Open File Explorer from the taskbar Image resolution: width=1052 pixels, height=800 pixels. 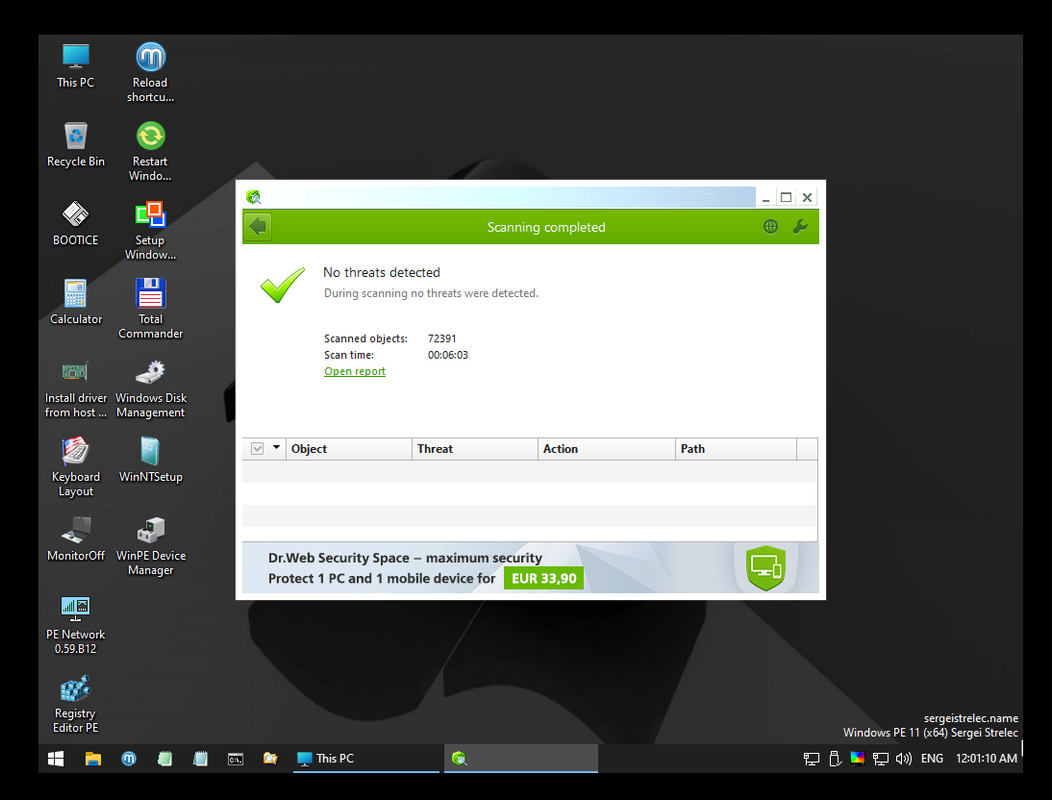[93, 758]
